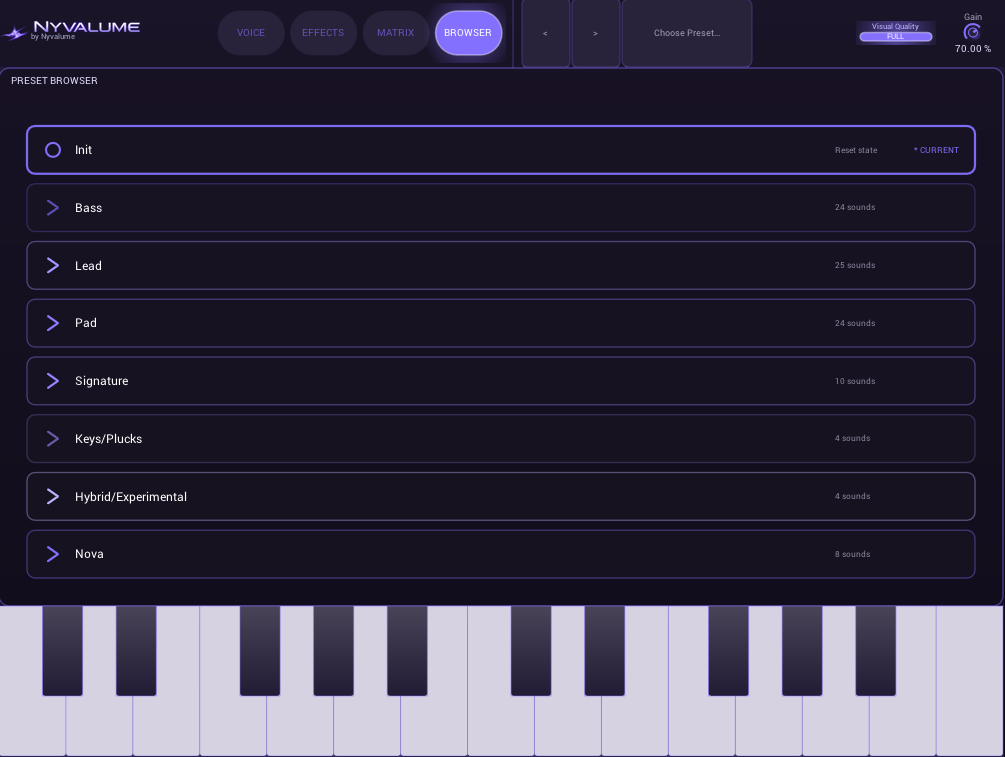Select the BROWSER tab
This screenshot has width=1005, height=757.
tap(468, 33)
